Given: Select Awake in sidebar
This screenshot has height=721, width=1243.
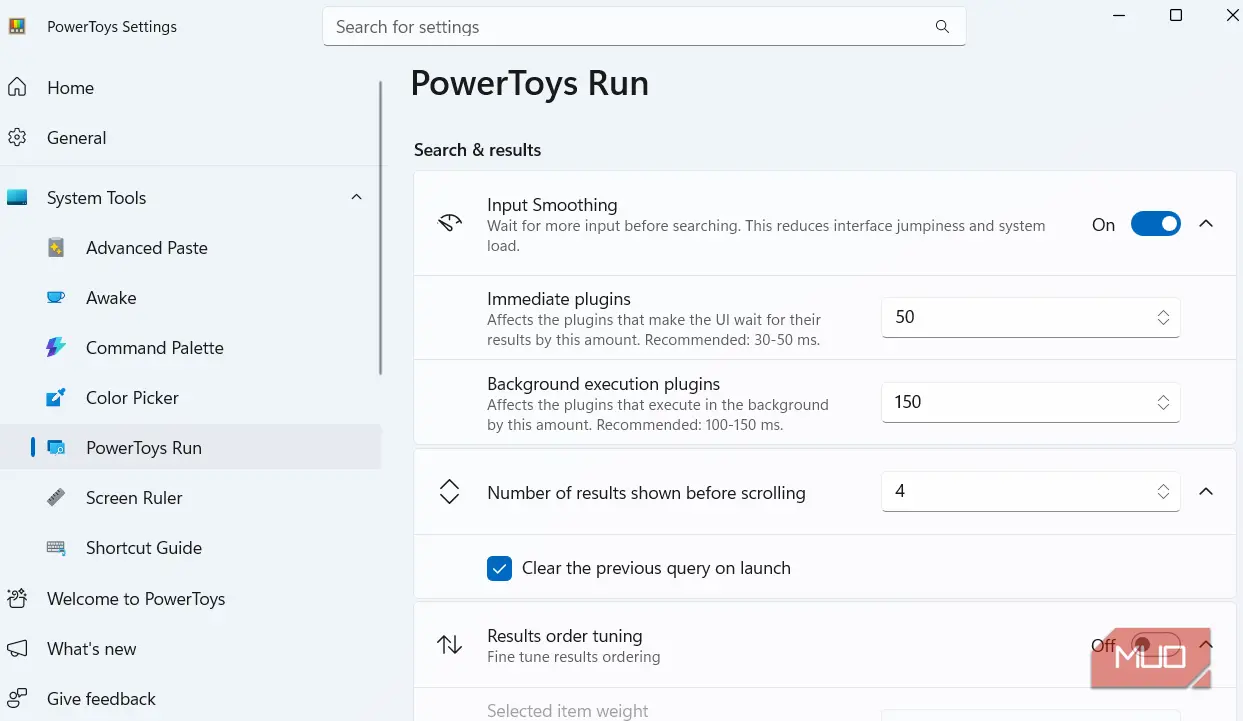Looking at the screenshot, I should [x=190, y=298].
